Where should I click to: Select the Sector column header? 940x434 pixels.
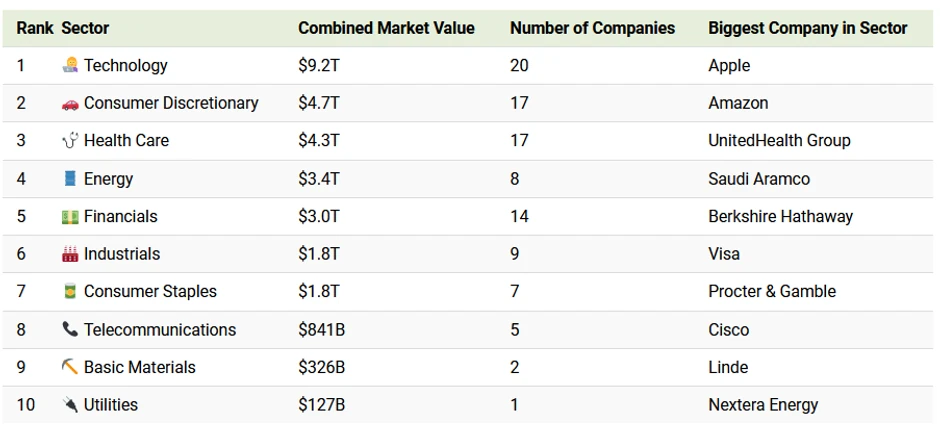(x=85, y=28)
